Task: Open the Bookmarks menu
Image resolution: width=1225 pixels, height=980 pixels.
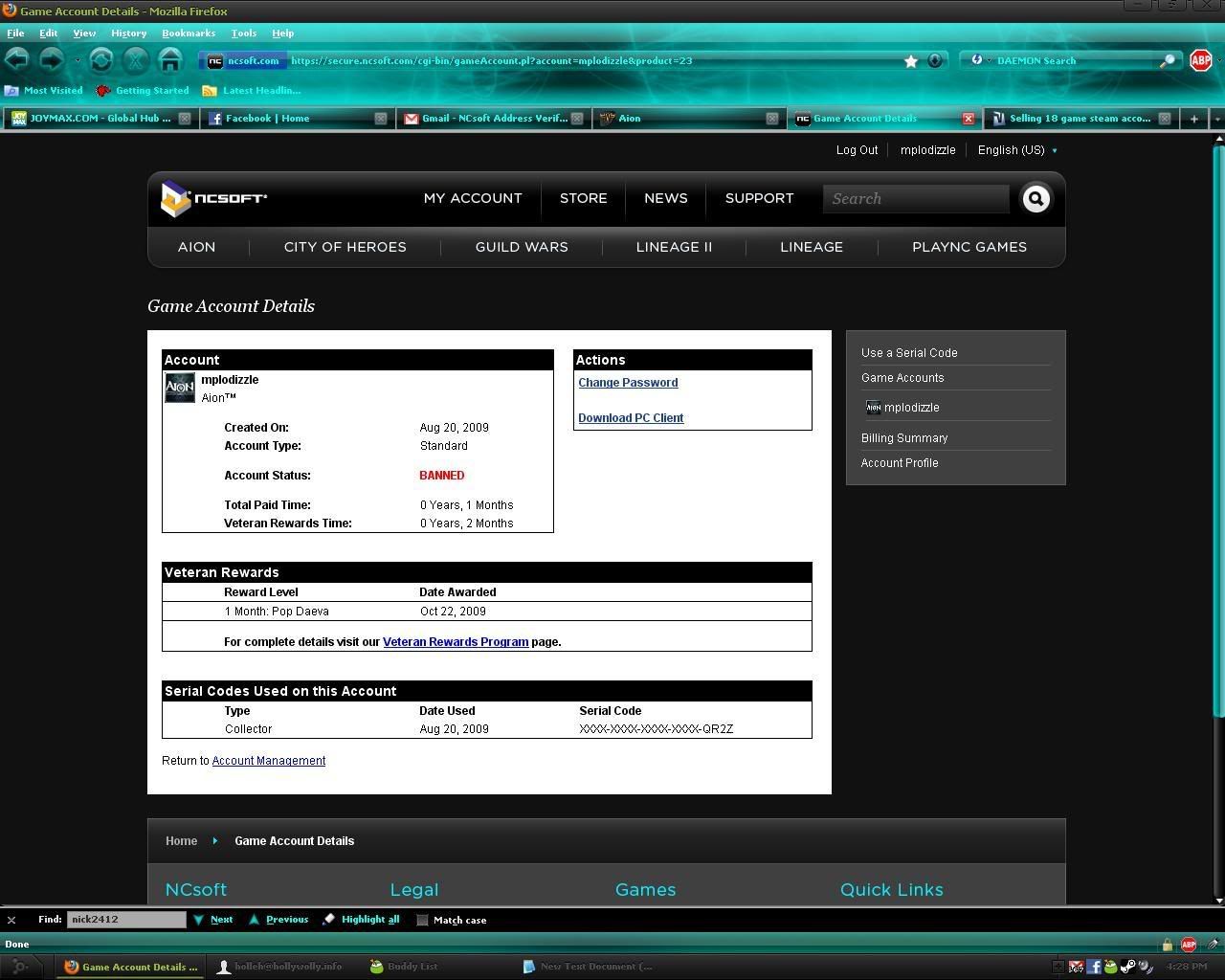Action: (189, 33)
